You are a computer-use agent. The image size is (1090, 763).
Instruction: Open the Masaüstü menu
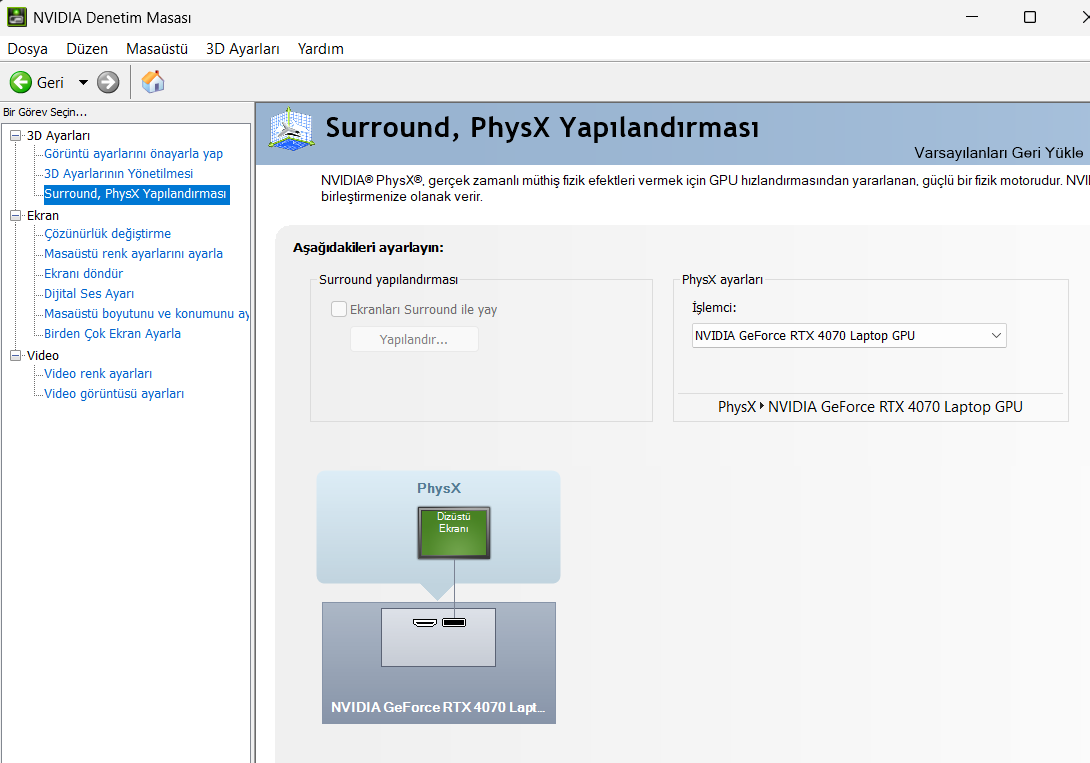(157, 49)
